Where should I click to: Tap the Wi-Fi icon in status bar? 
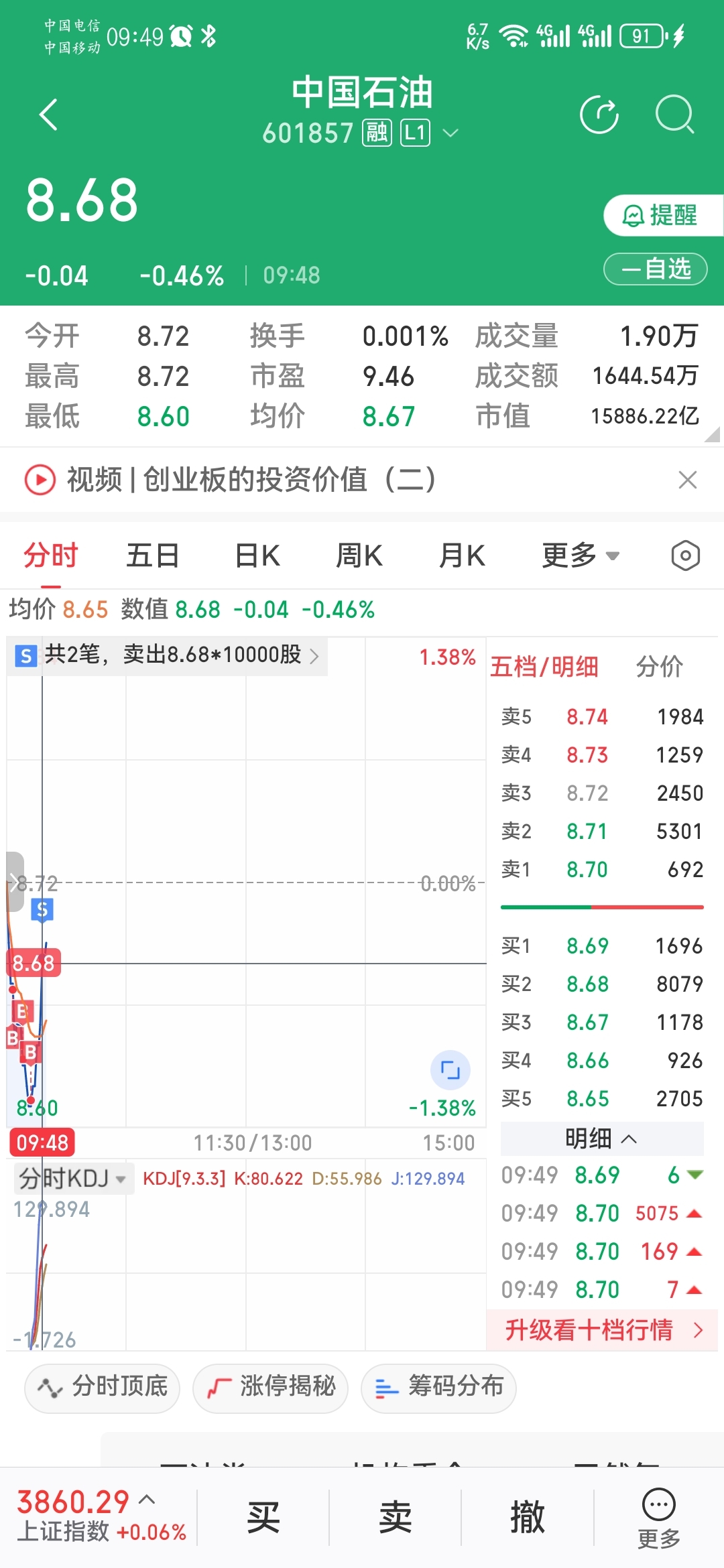tap(514, 36)
